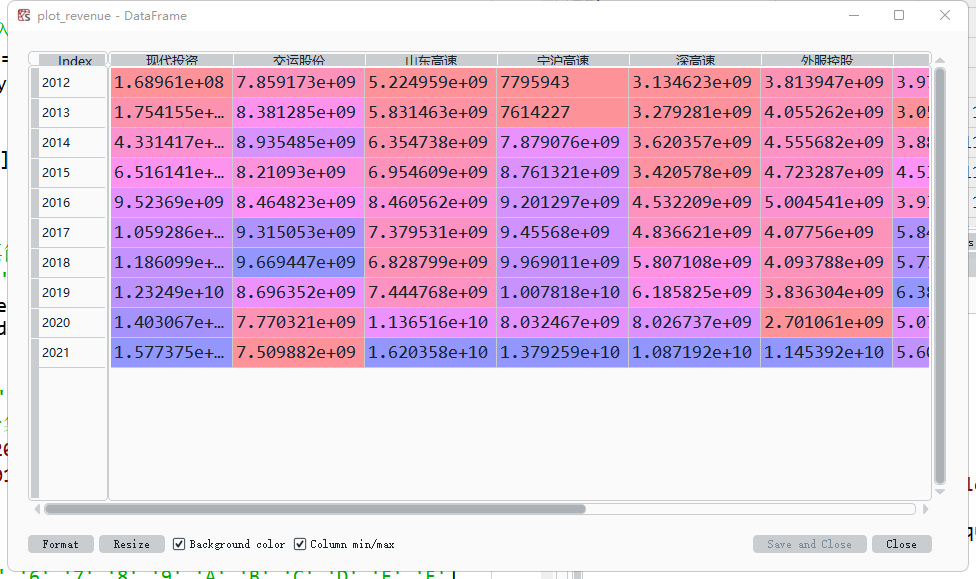The height and width of the screenshot is (579, 976).
Task: Select cell 4.723287e+09
Action: coord(827,172)
